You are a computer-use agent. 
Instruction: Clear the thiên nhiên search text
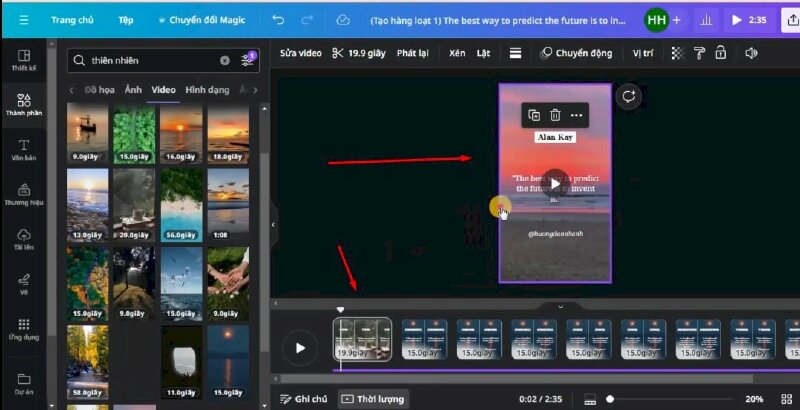(x=224, y=61)
